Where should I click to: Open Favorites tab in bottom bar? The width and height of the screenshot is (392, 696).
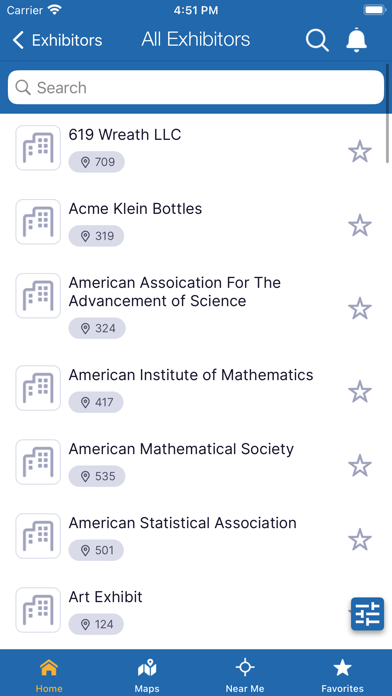[x=342, y=676]
